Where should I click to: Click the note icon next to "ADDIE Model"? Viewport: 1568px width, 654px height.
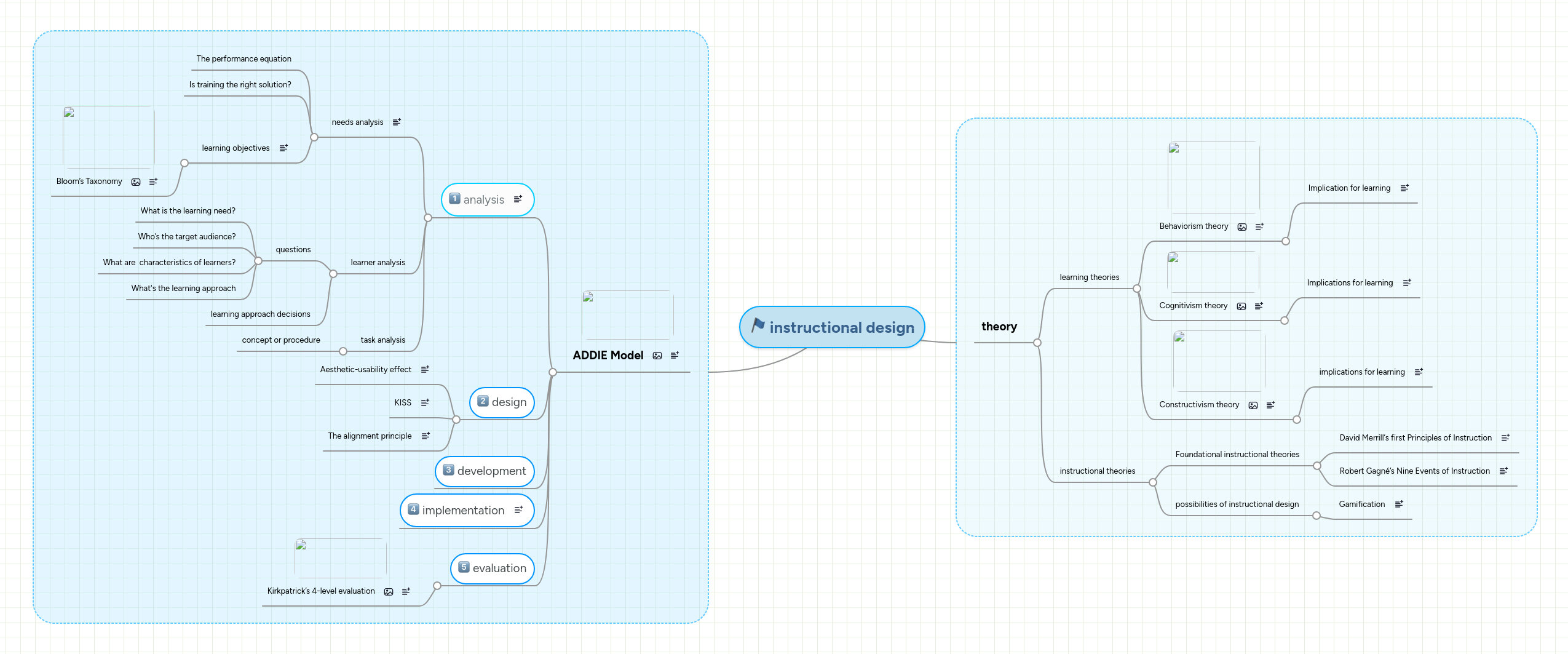click(675, 356)
